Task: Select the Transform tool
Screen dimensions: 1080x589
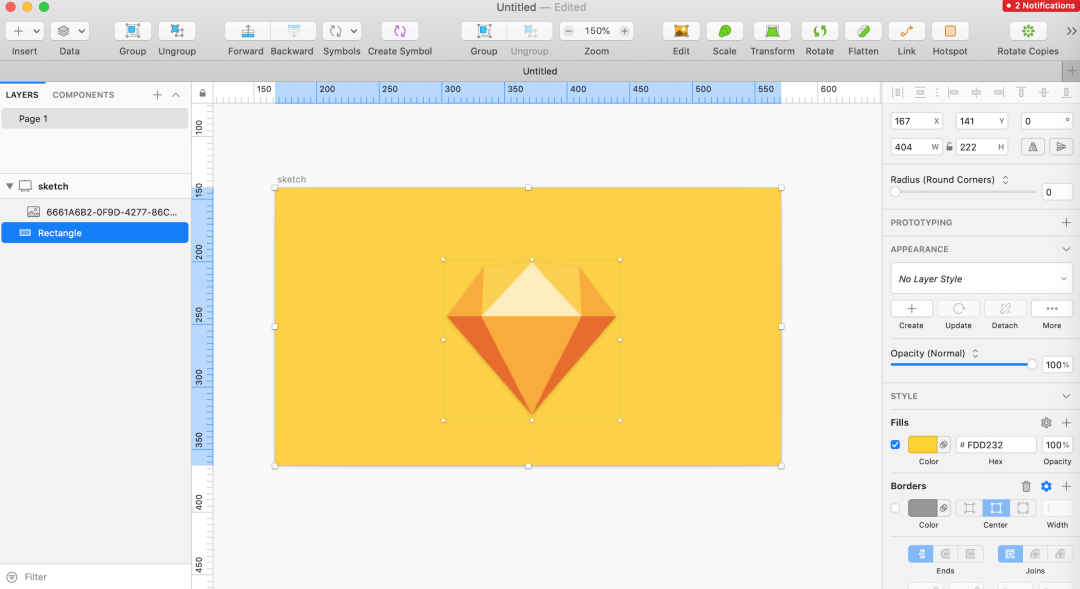Action: click(772, 31)
